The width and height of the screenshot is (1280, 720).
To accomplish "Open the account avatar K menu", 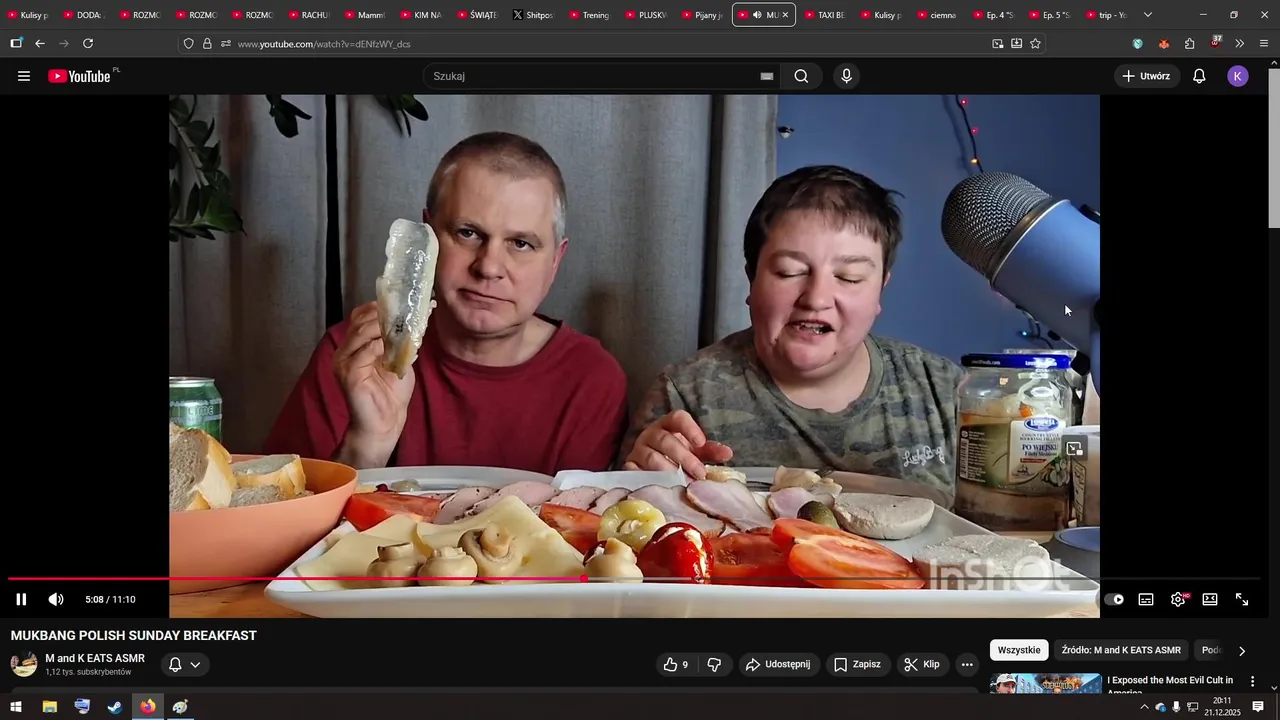I will [1238, 76].
